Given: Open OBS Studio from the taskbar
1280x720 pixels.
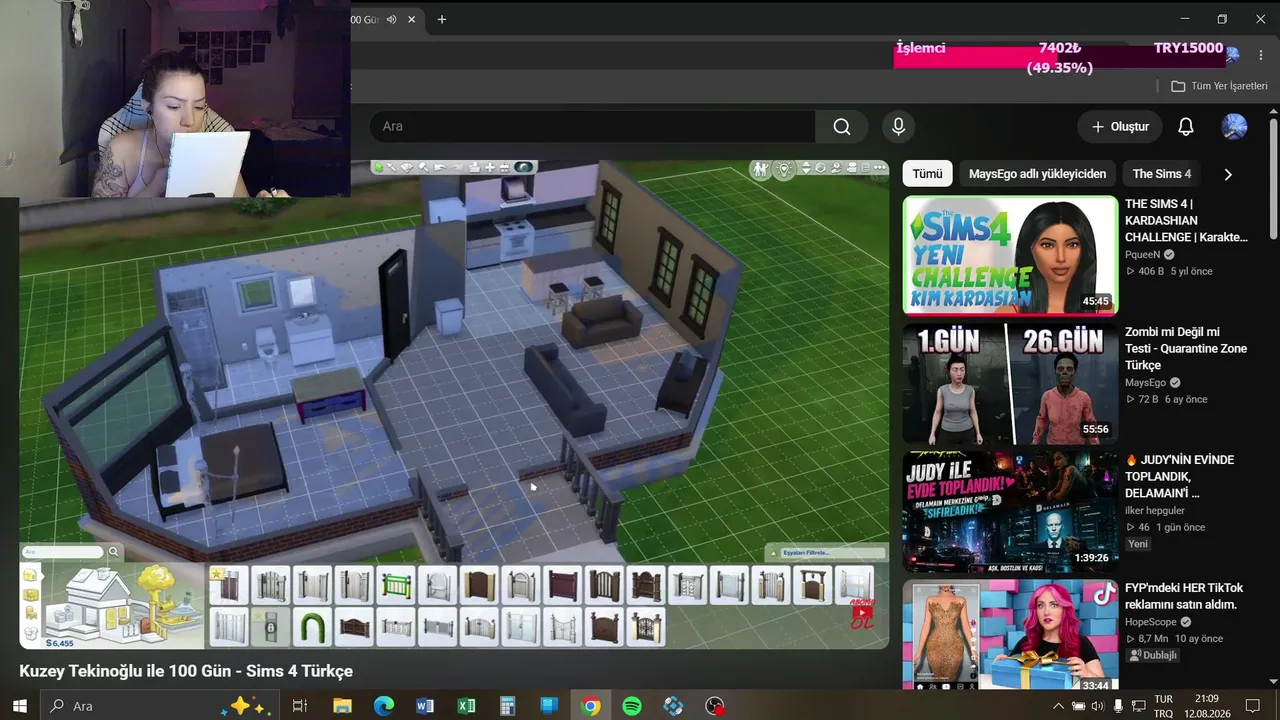Looking at the screenshot, I should pos(715,706).
